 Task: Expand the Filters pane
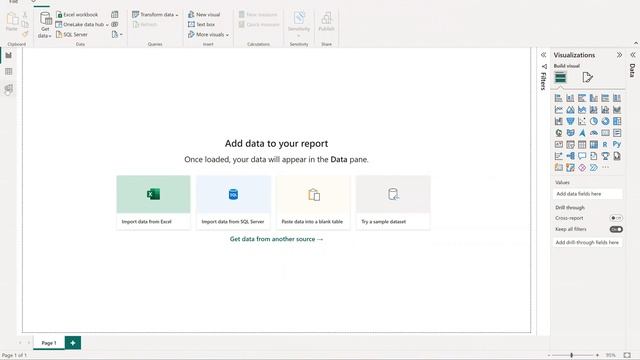point(543,55)
